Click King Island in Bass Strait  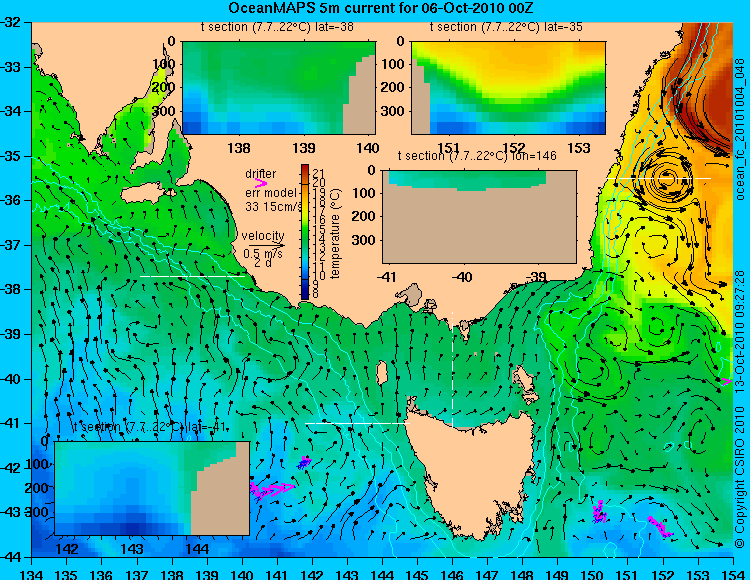382,373
